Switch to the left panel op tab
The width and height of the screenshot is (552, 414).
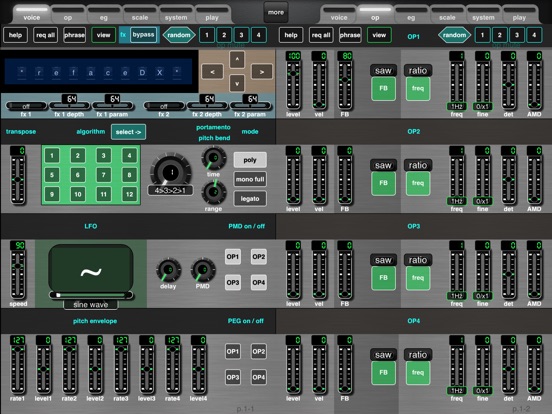coord(68,15)
